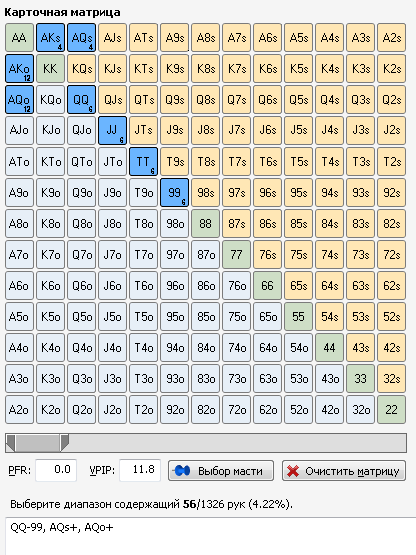Screen dimensions: 416x555
Task: Select the 98s suited cell
Action: [205, 193]
